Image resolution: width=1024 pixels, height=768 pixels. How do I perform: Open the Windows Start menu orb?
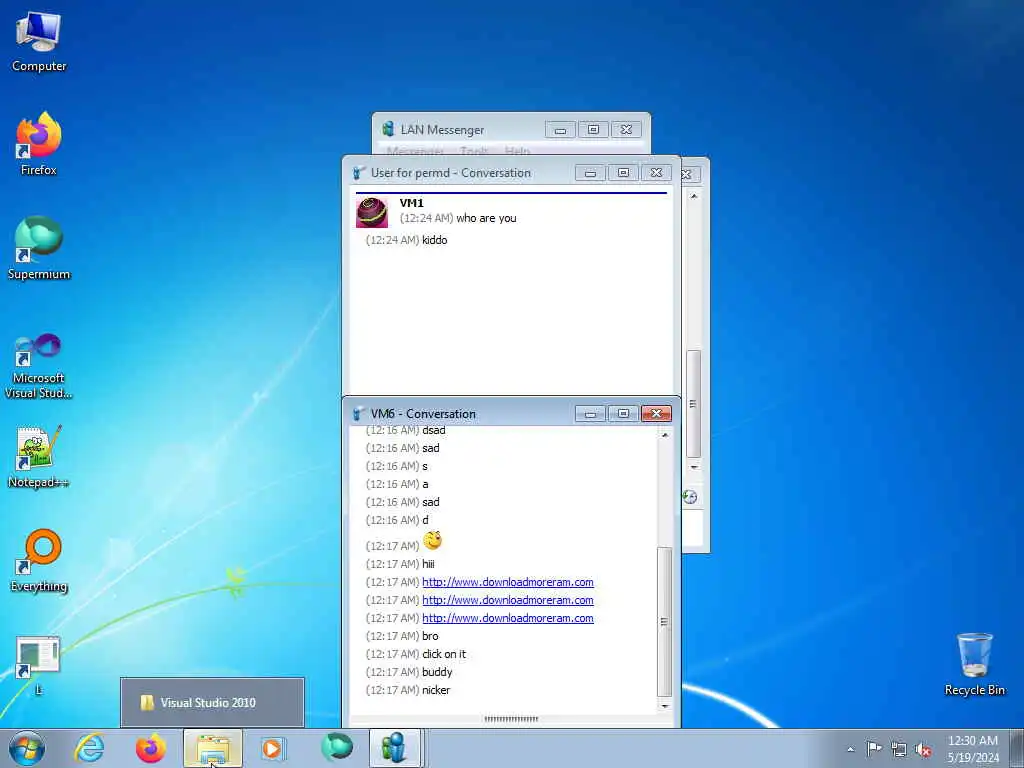[x=27, y=748]
